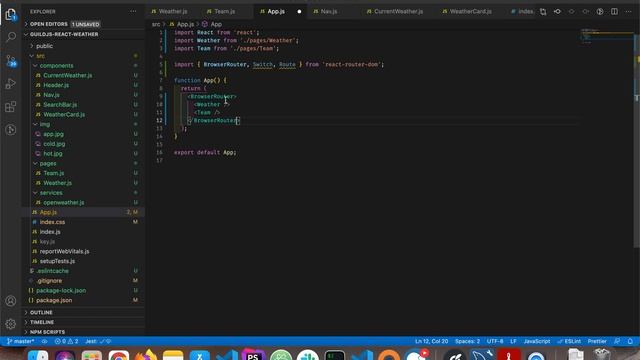Open the Accounts menu icon

11,301
